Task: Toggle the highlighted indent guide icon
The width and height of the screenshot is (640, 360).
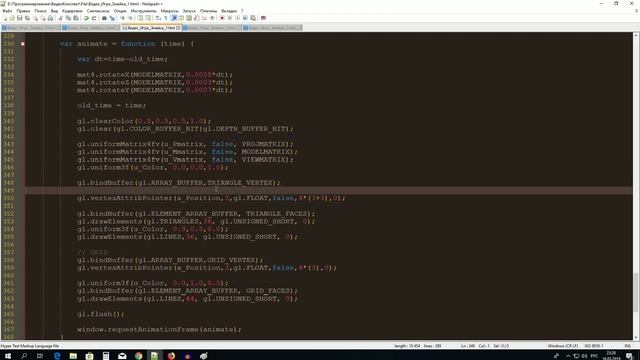Action: pos(173,18)
